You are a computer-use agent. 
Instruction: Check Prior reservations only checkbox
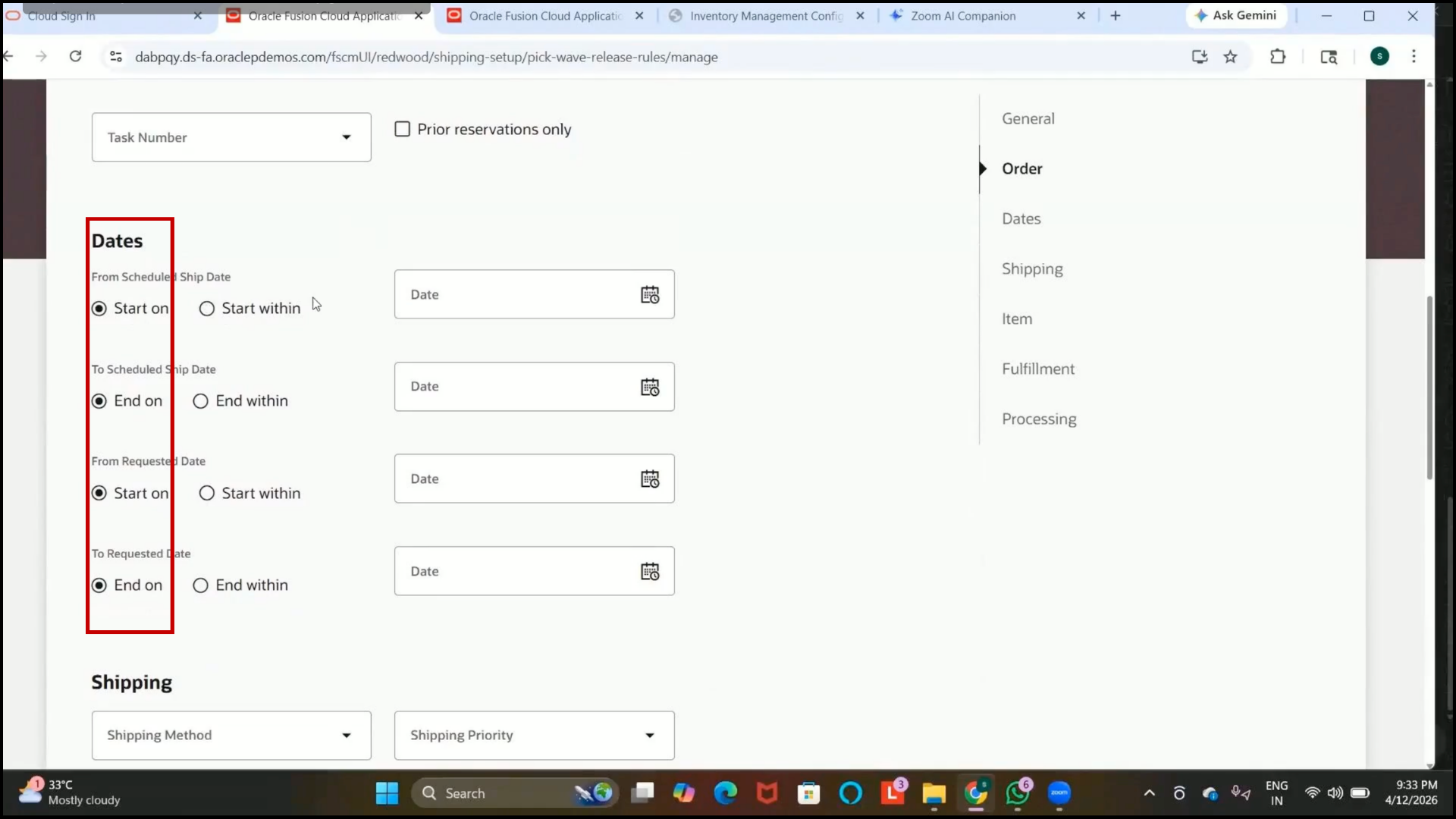coord(403,130)
